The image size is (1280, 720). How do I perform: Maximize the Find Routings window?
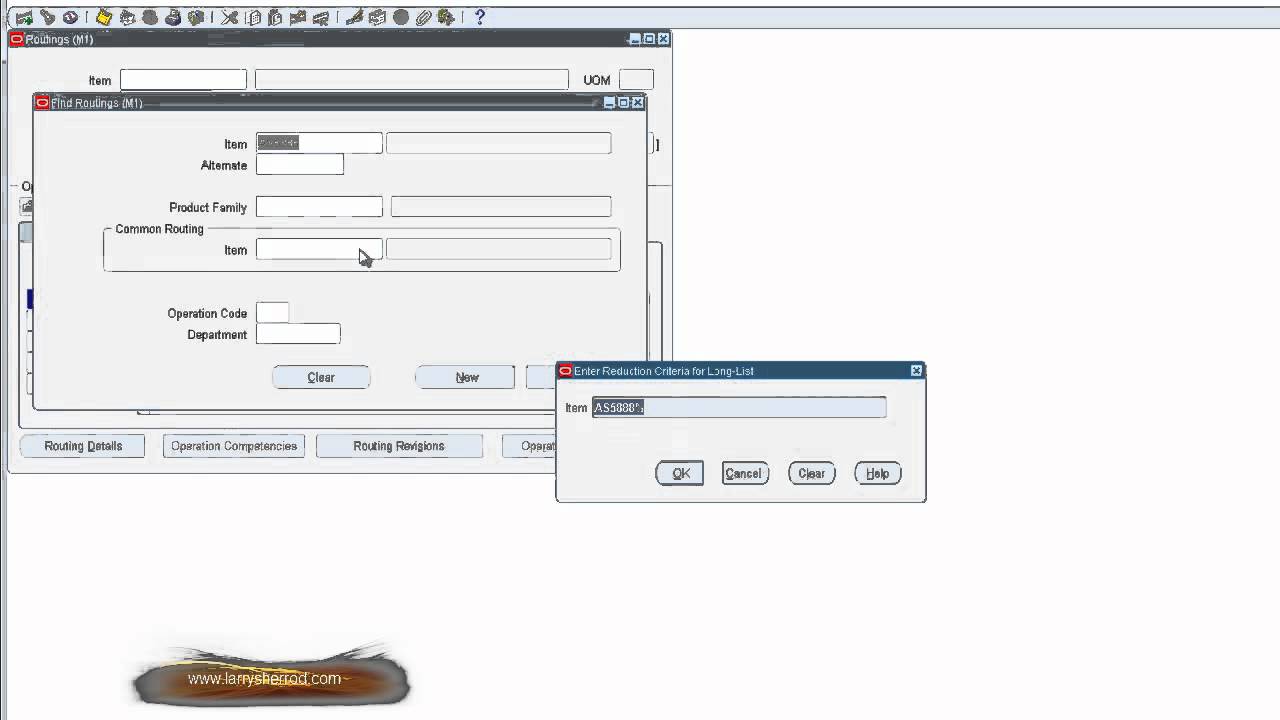coord(624,103)
